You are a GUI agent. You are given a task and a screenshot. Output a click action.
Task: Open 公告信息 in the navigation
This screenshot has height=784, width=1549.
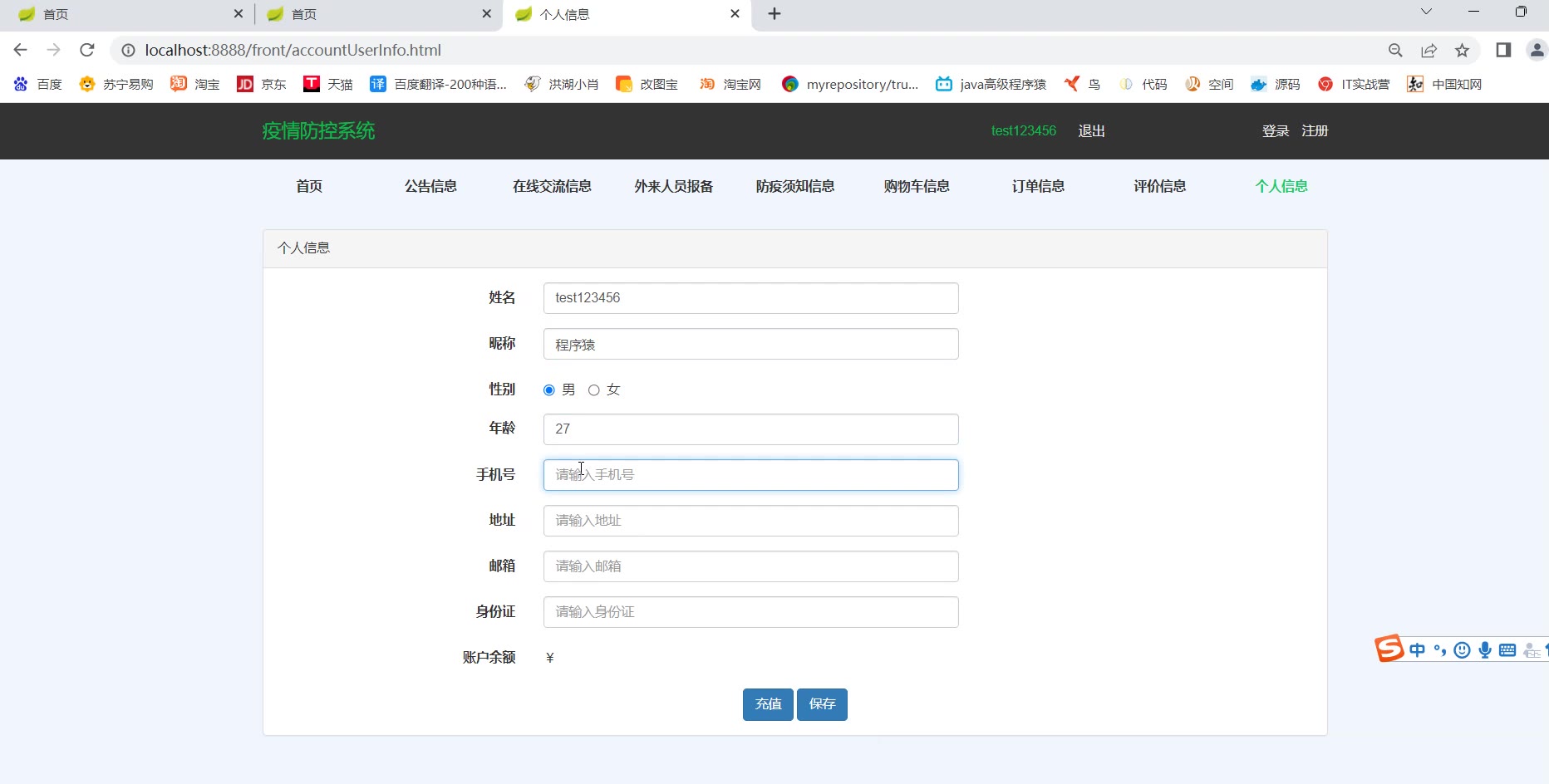(x=430, y=186)
